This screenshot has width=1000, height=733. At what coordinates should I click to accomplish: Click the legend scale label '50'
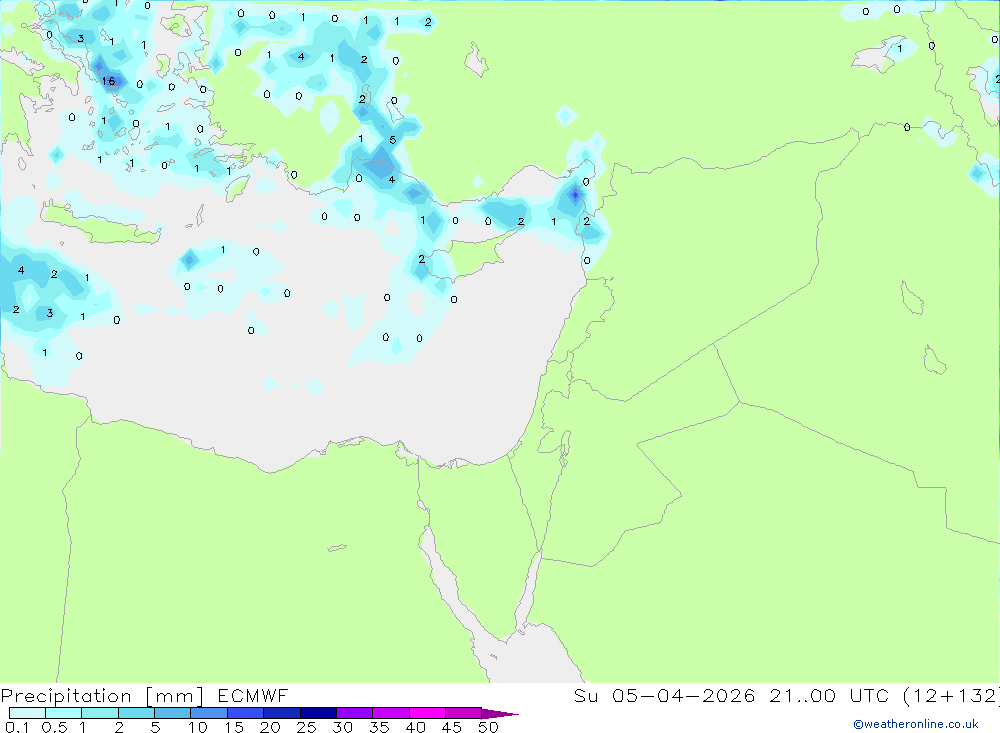[x=488, y=727]
